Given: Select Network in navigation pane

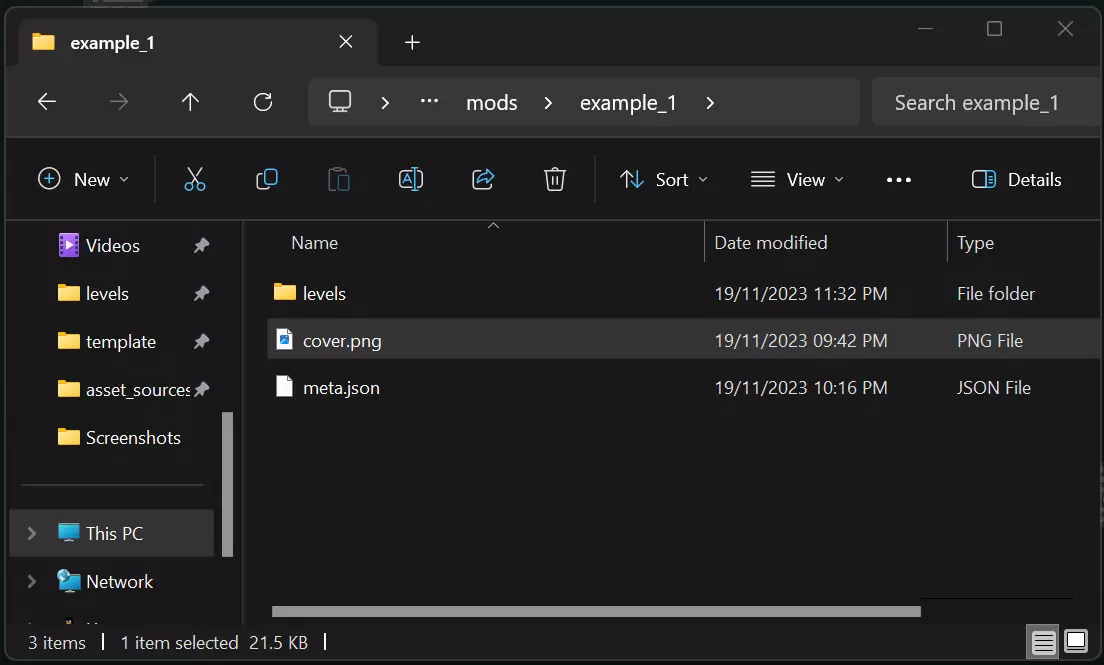Looking at the screenshot, I should coord(119,581).
